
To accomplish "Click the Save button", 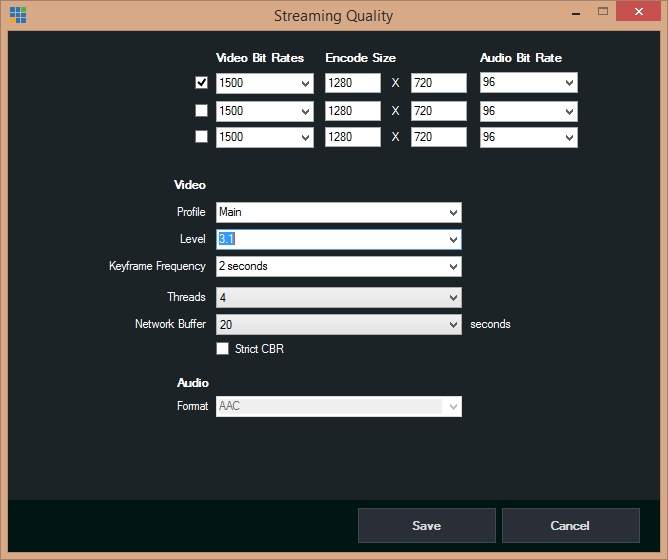I will click(426, 525).
